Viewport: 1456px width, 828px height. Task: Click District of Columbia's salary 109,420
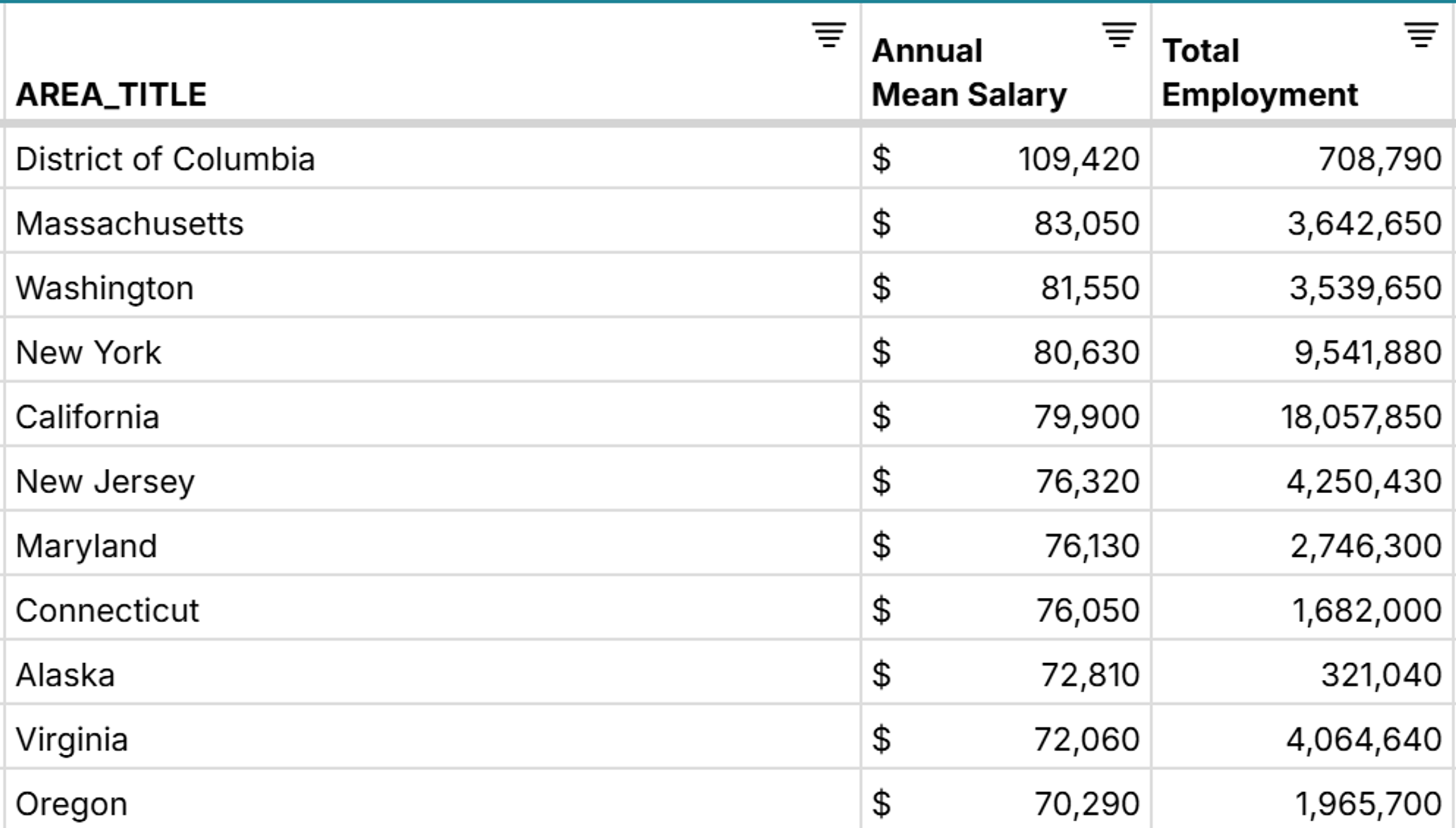pyautogui.click(x=1080, y=159)
